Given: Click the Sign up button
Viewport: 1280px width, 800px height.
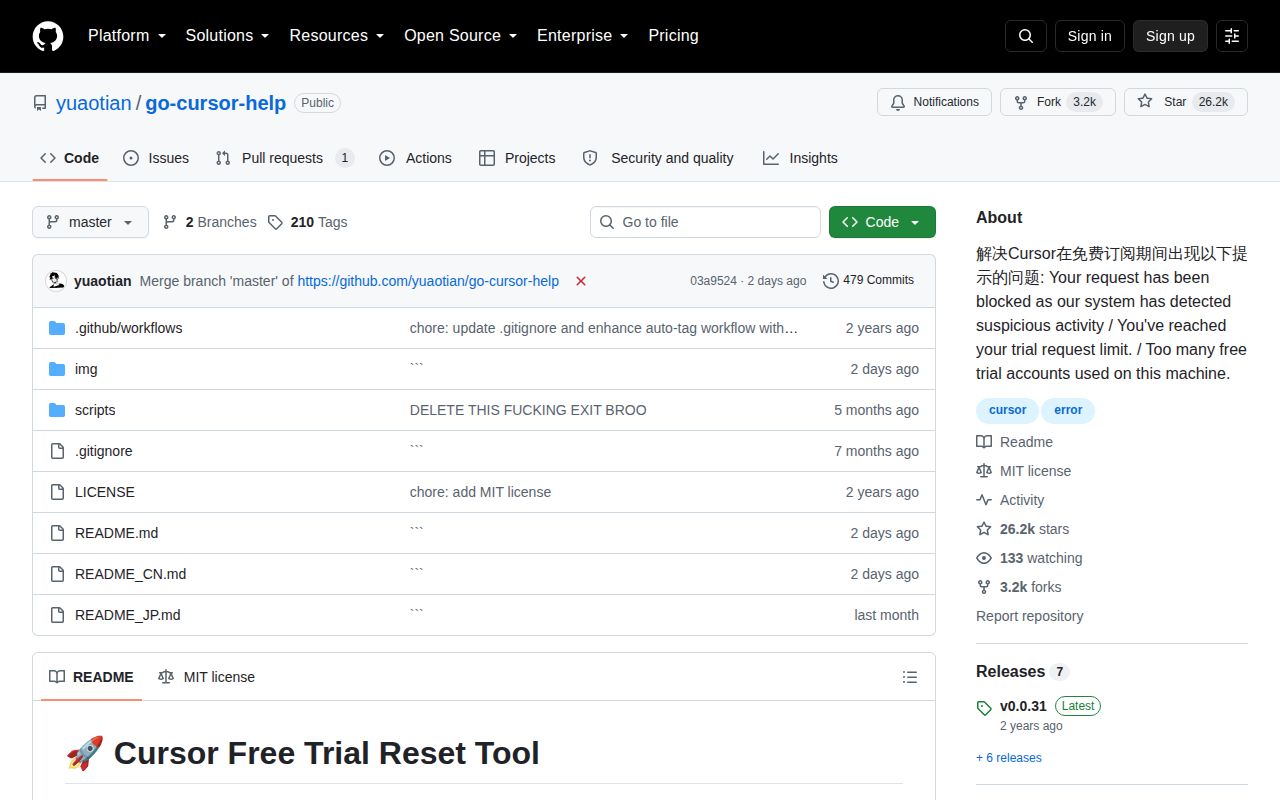Looking at the screenshot, I should click(x=1170, y=36).
